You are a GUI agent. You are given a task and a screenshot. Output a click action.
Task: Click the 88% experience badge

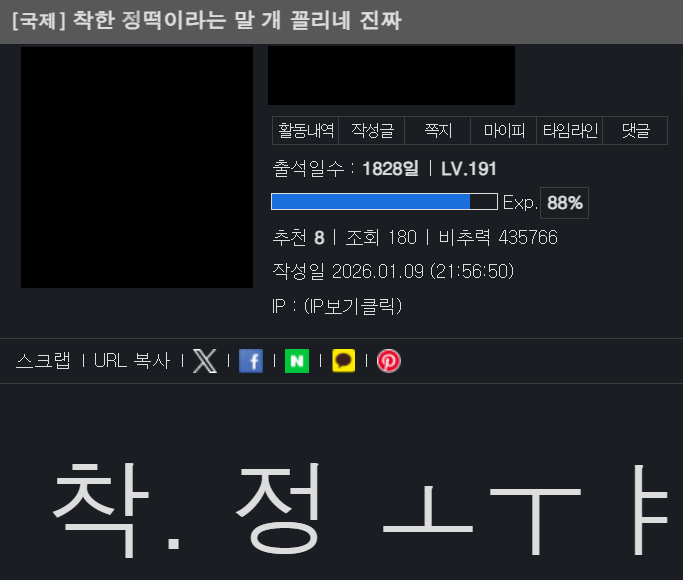[564, 203]
